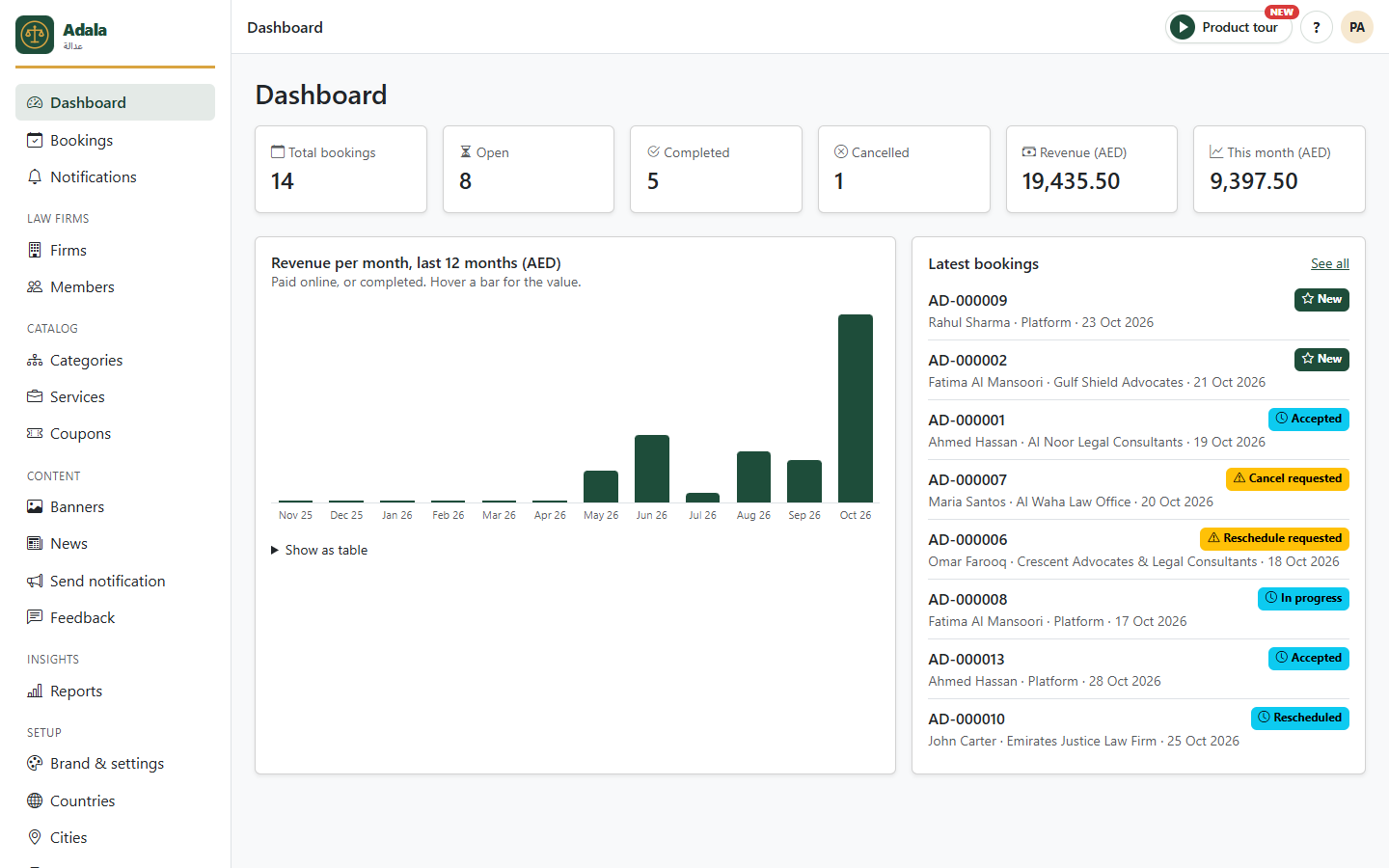Click the Coupons ticket icon
This screenshot has height=868, width=1389.
tap(35, 433)
